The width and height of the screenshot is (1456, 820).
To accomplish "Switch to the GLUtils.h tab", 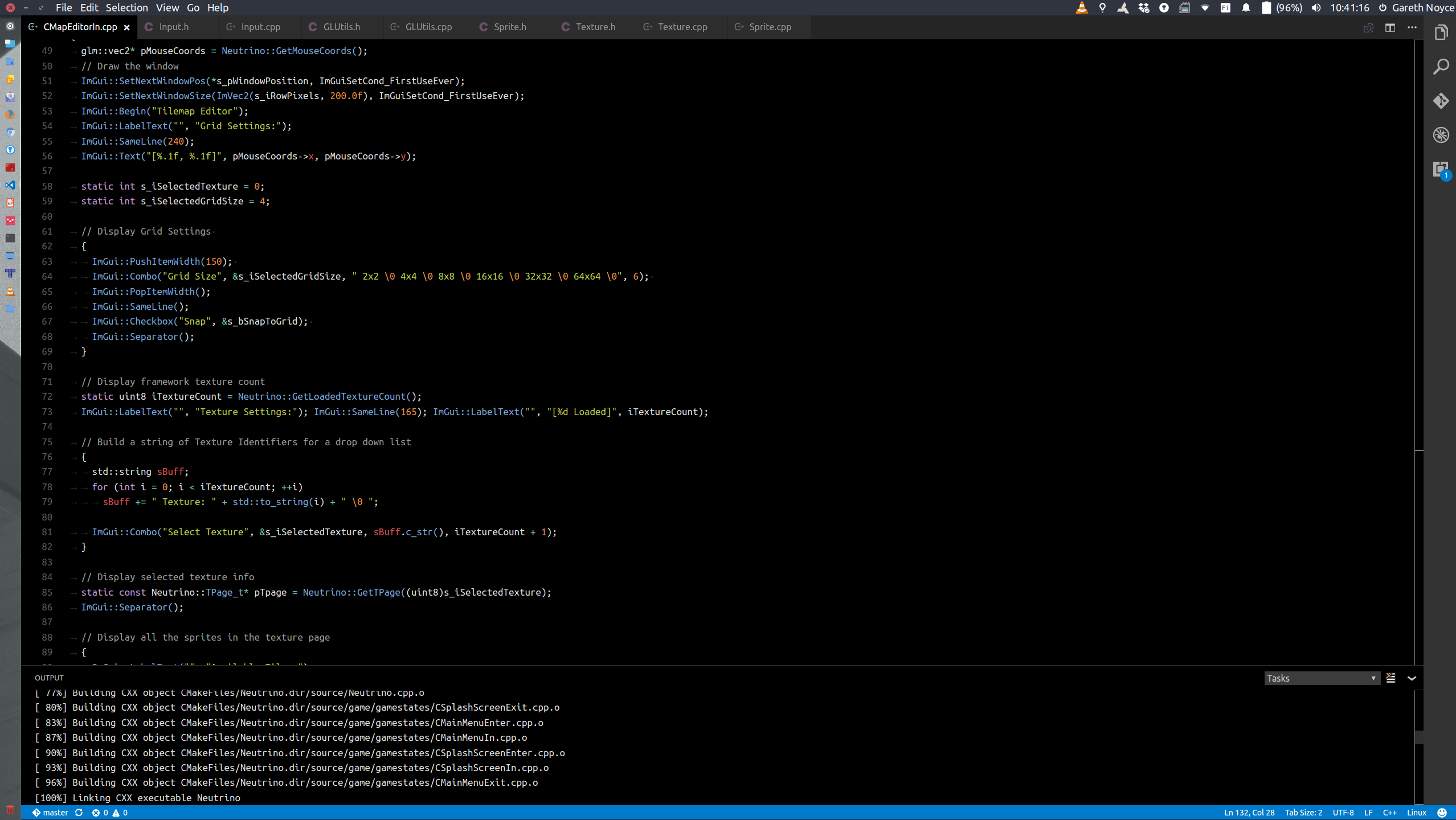I will 342,27.
